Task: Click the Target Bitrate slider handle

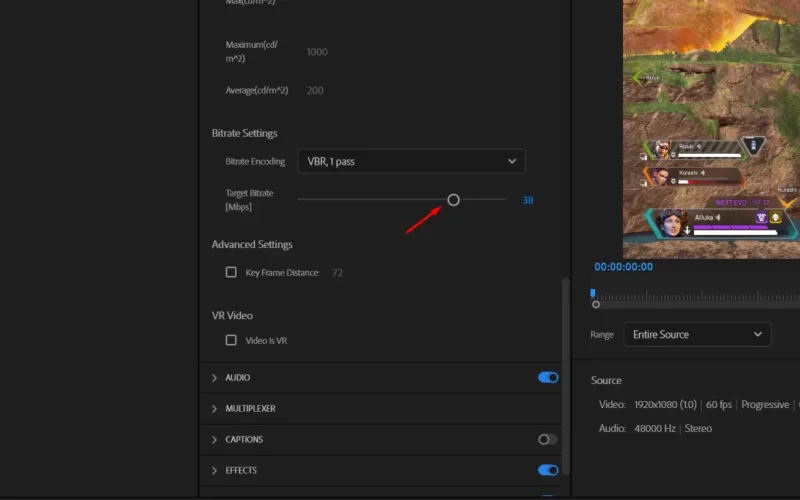Action: [453, 200]
